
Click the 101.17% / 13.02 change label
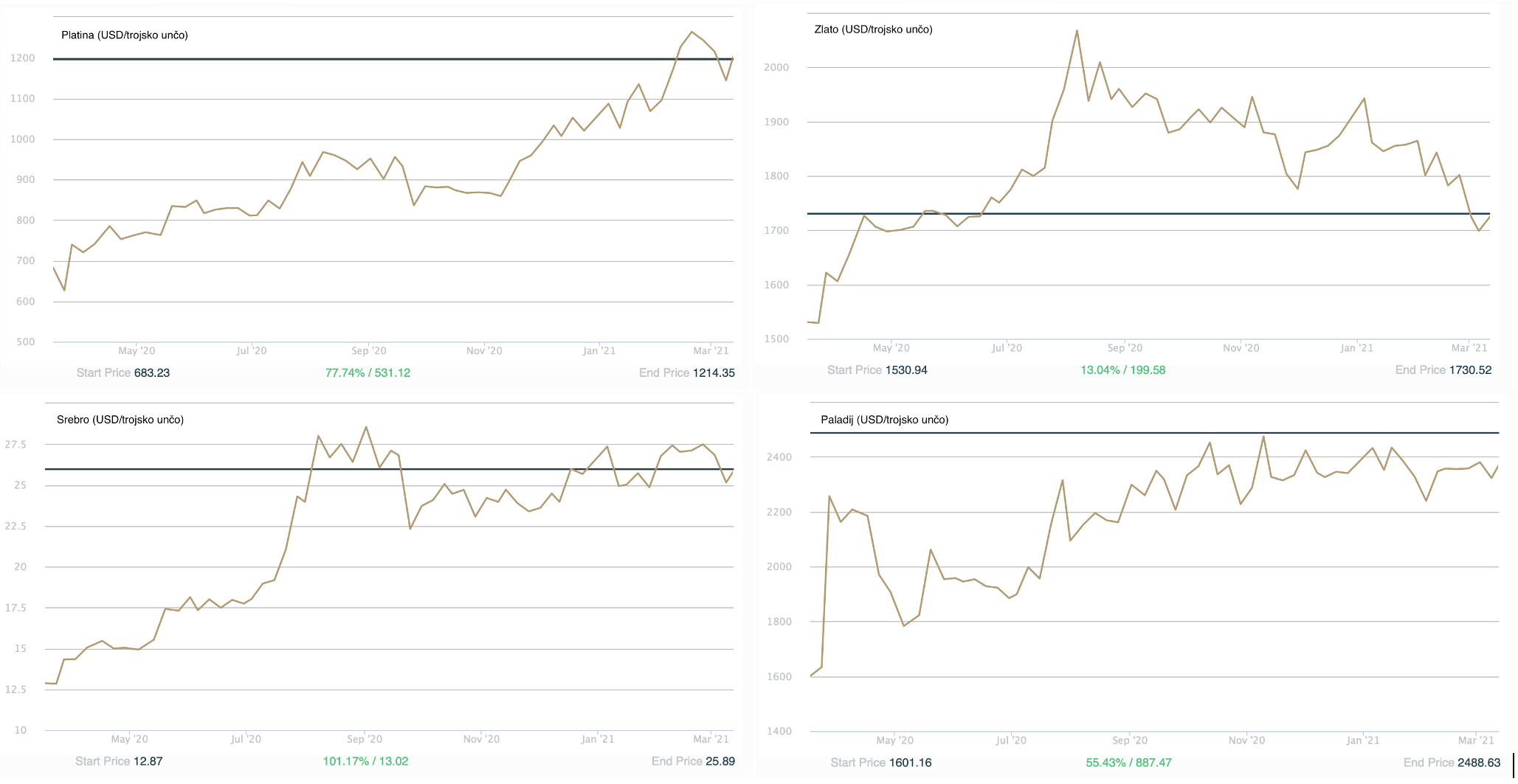(x=365, y=761)
